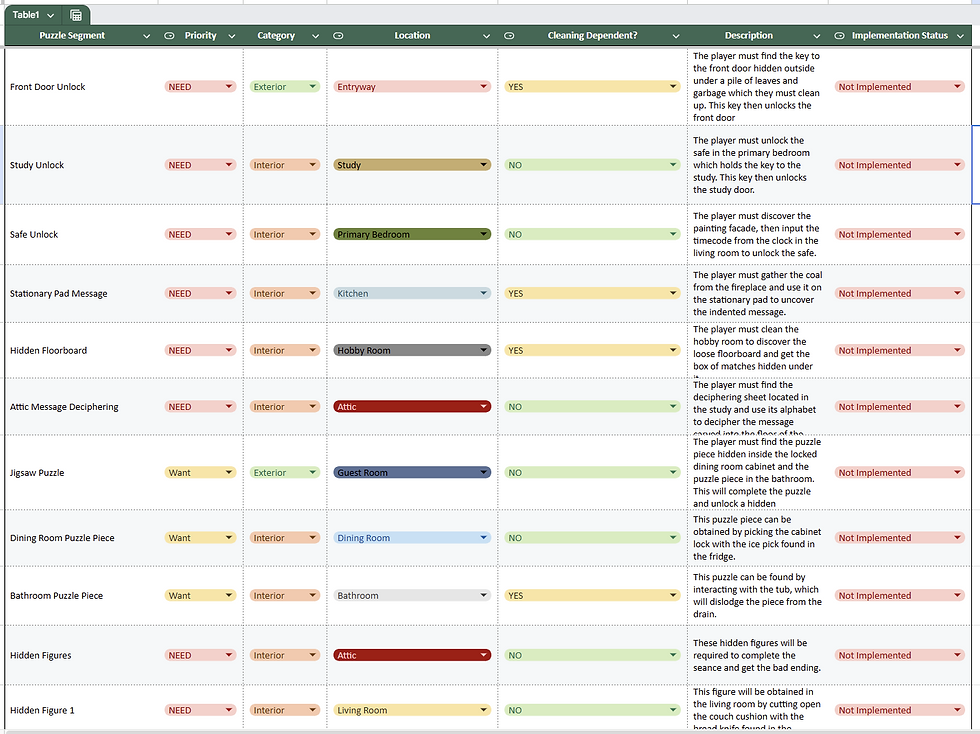Select the Front Door Unlock cell
The image size is (980, 734).
(82, 87)
